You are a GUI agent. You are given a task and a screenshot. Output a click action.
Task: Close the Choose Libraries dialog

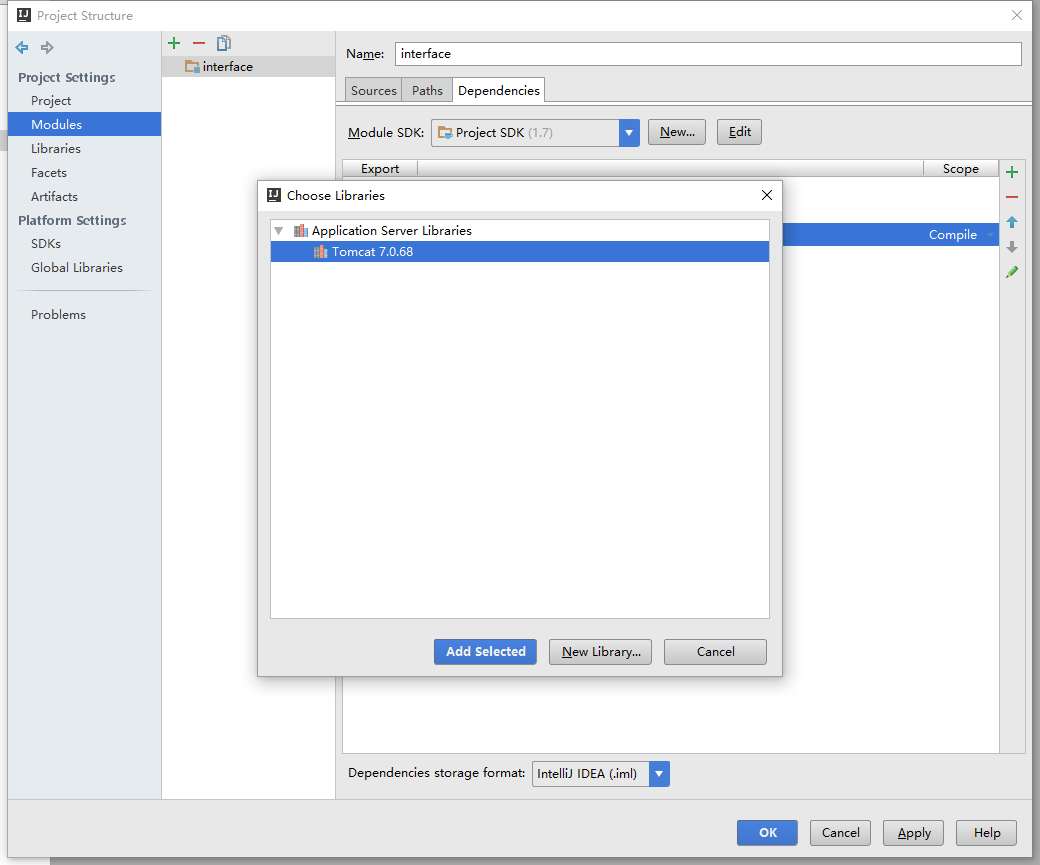pos(767,195)
